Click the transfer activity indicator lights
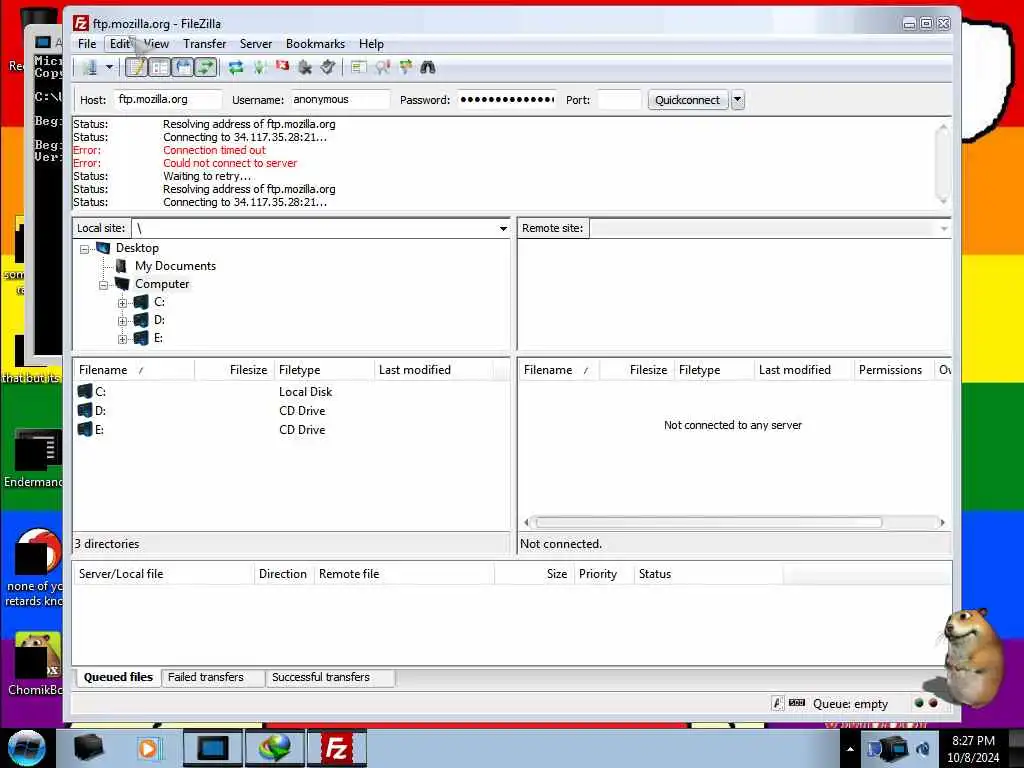The height and width of the screenshot is (768, 1024). coord(926,703)
